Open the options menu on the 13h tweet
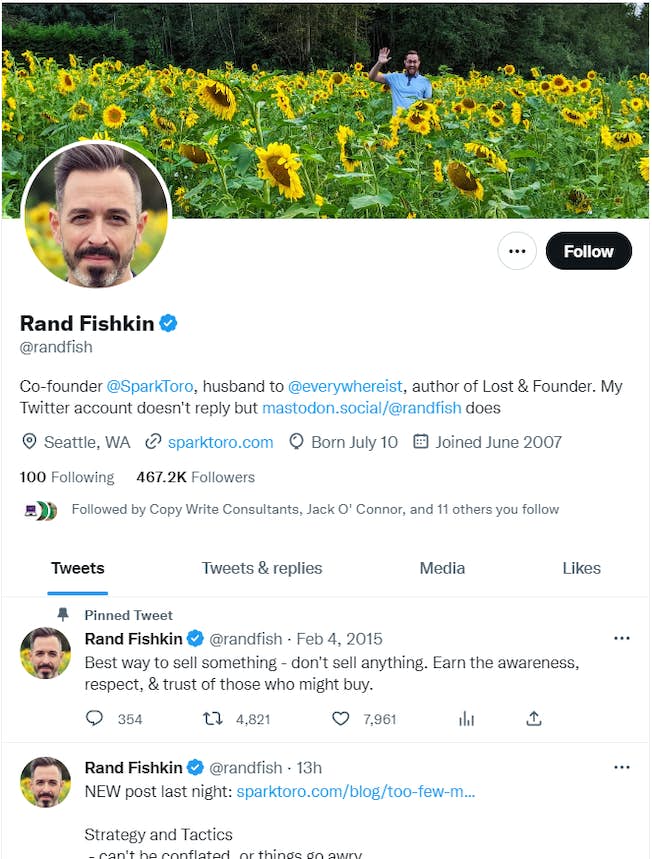This screenshot has height=859, width=652. tap(622, 767)
